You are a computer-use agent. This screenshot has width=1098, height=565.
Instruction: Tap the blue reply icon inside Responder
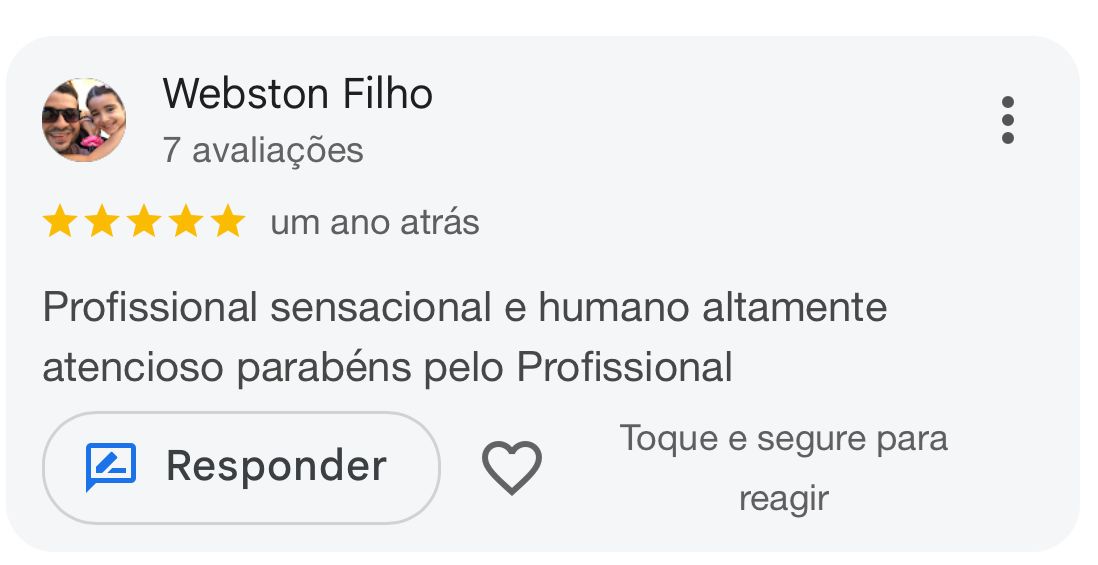point(110,467)
